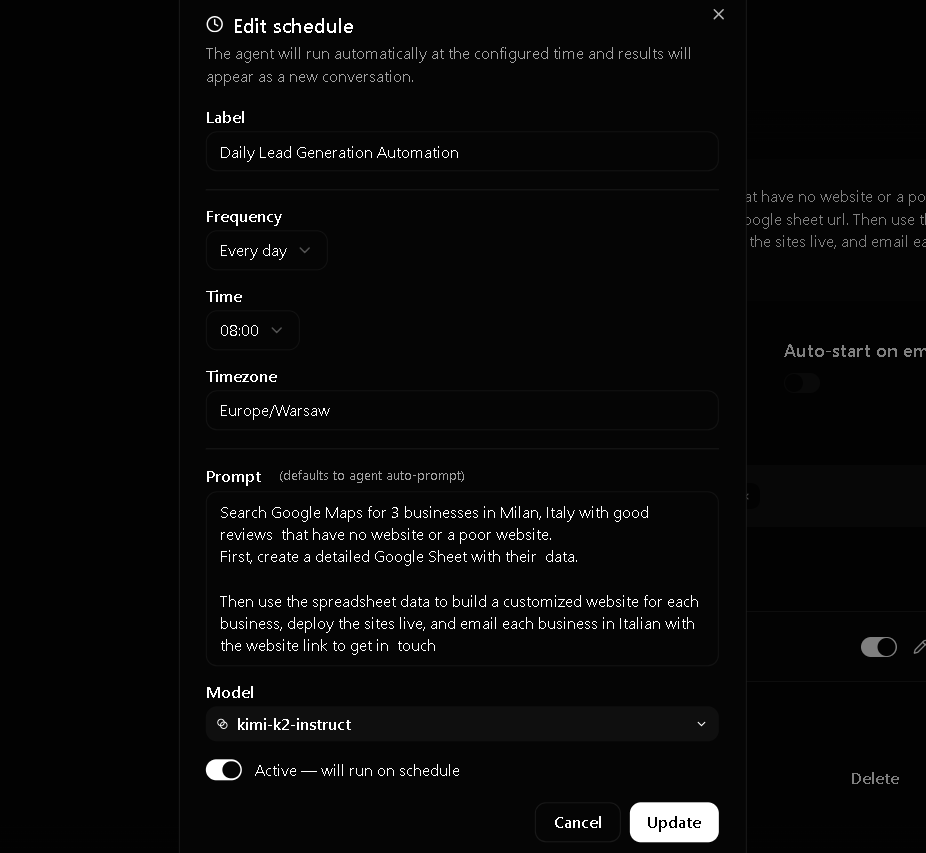Click the pencil edit icon on right

[x=920, y=647]
